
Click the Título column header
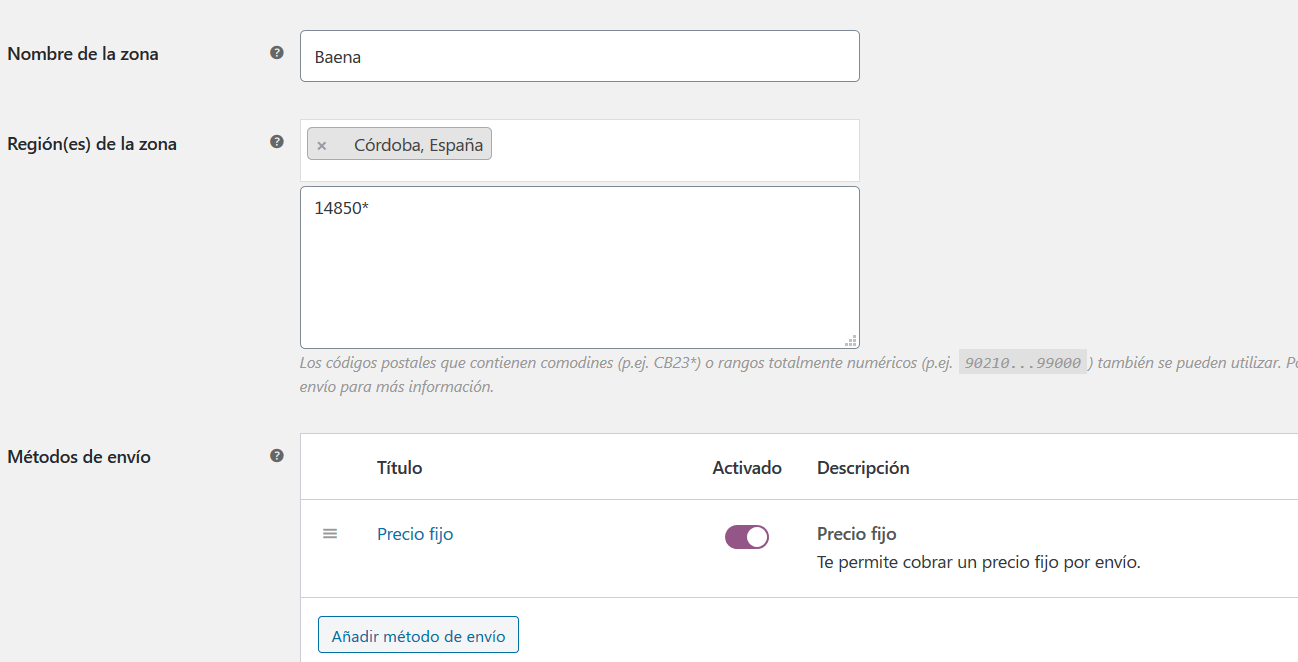click(x=400, y=467)
